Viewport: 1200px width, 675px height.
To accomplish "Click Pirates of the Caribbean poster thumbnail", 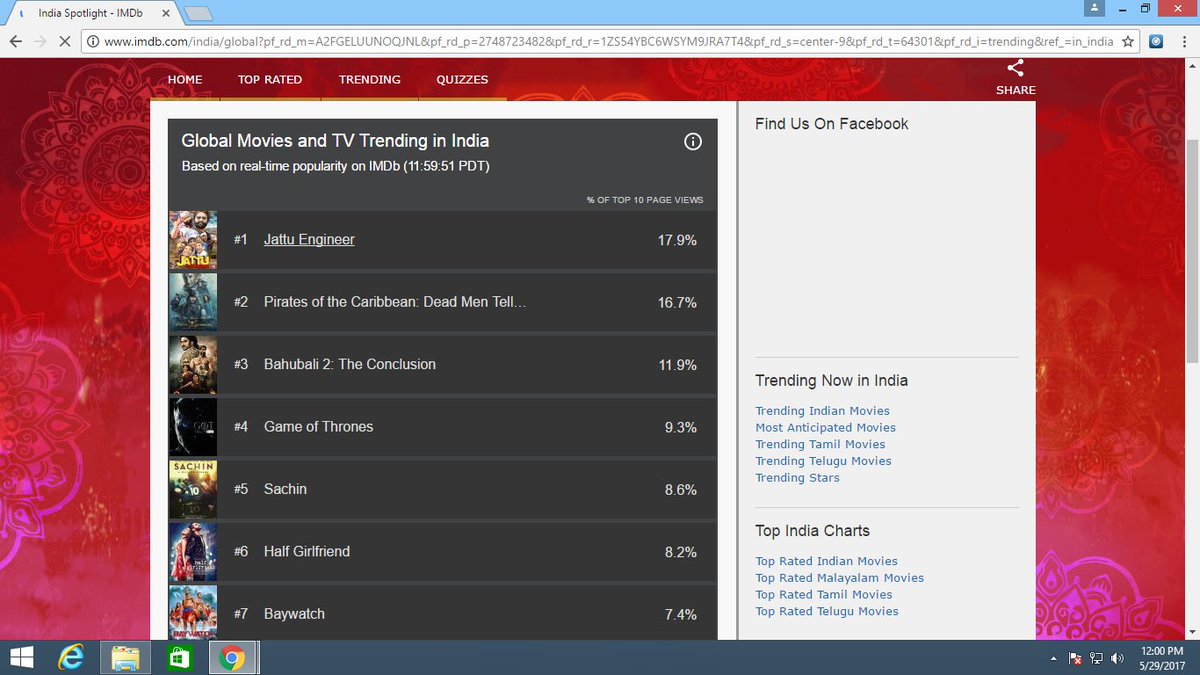I will click(x=193, y=302).
